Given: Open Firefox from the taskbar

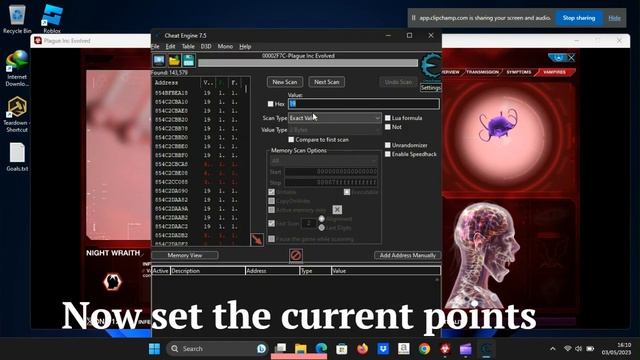Looking at the screenshot, I should (x=362, y=349).
